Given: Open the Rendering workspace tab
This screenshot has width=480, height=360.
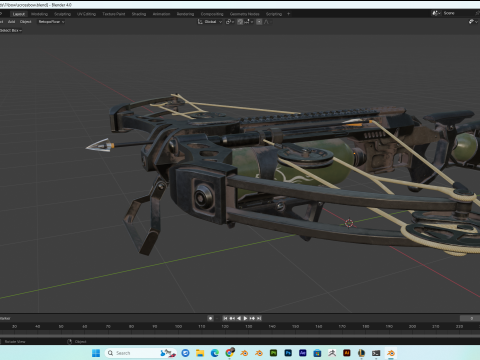Looking at the screenshot, I should coord(185,14).
